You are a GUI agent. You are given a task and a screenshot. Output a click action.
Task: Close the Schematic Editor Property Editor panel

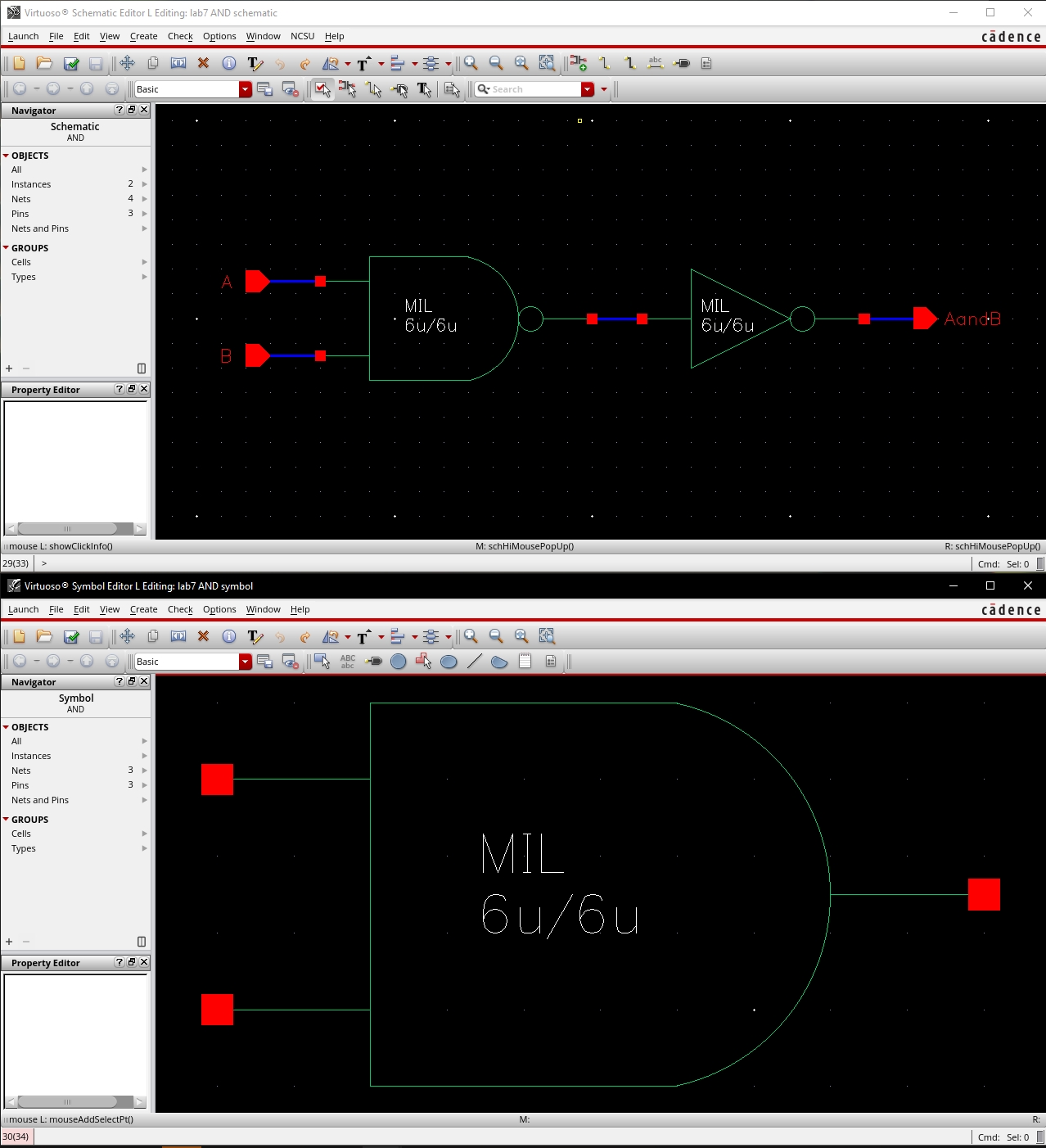[144, 389]
